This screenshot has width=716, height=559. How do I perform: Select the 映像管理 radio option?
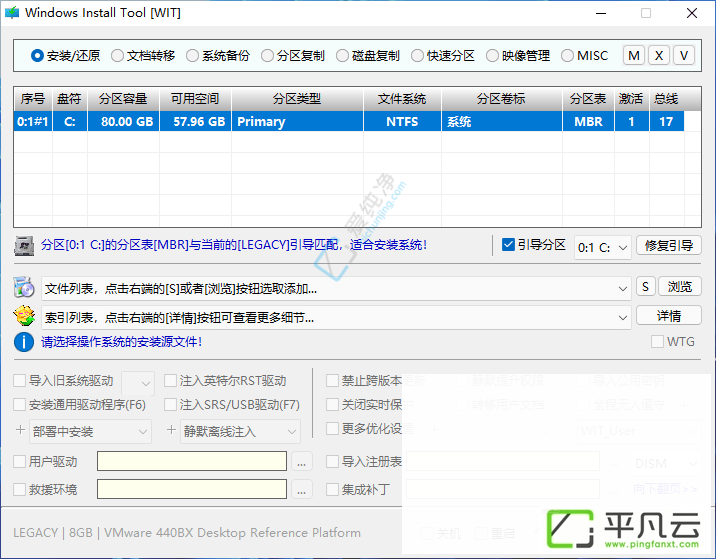click(x=518, y=56)
